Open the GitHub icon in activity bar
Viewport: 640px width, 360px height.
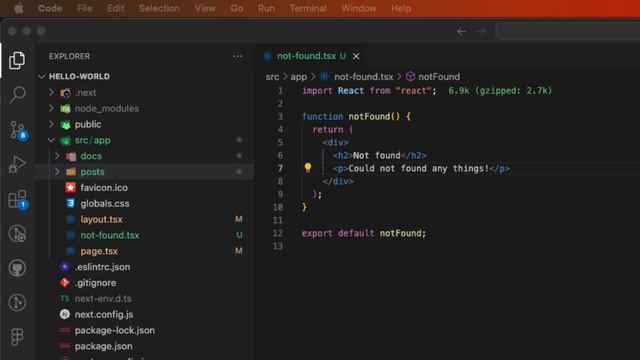[x=17, y=268]
